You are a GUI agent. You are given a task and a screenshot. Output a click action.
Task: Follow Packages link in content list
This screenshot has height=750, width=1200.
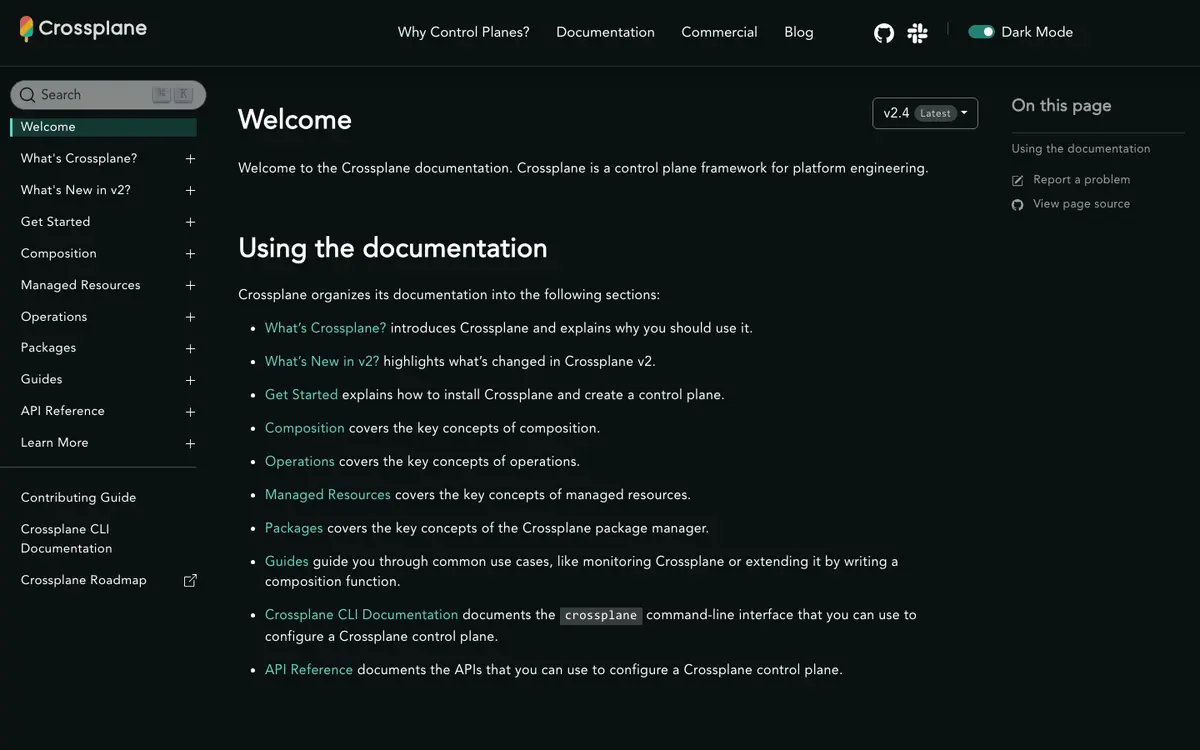(294, 528)
